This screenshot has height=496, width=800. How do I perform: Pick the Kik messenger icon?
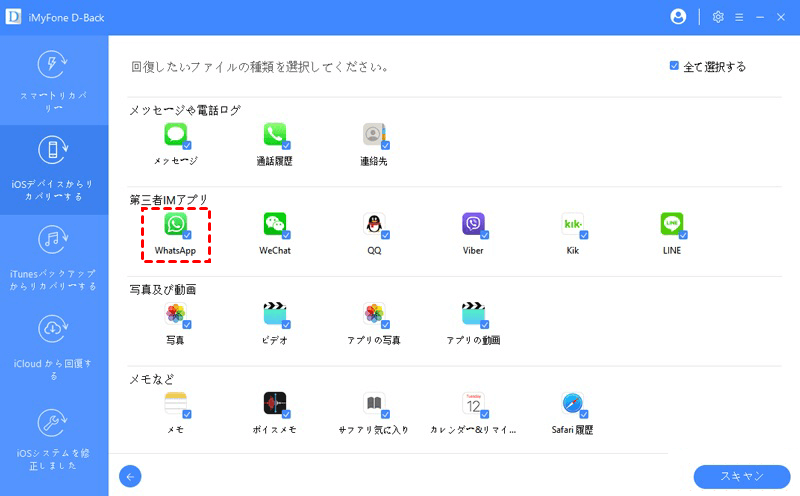click(573, 223)
